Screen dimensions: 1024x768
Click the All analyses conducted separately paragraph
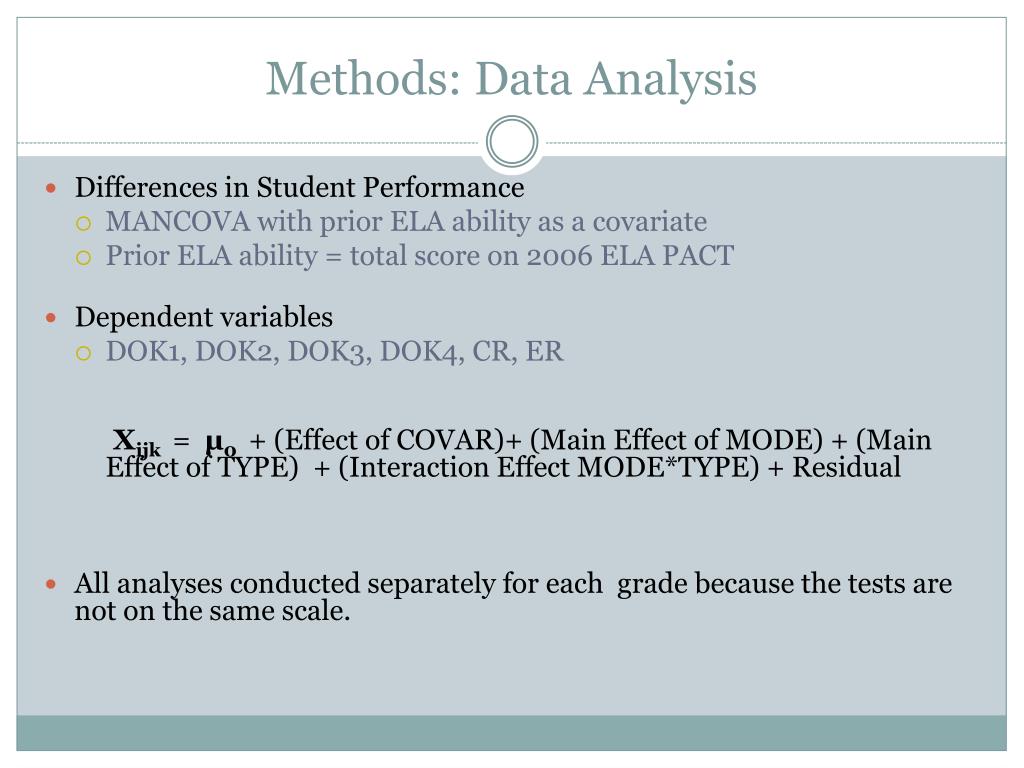coord(512,597)
